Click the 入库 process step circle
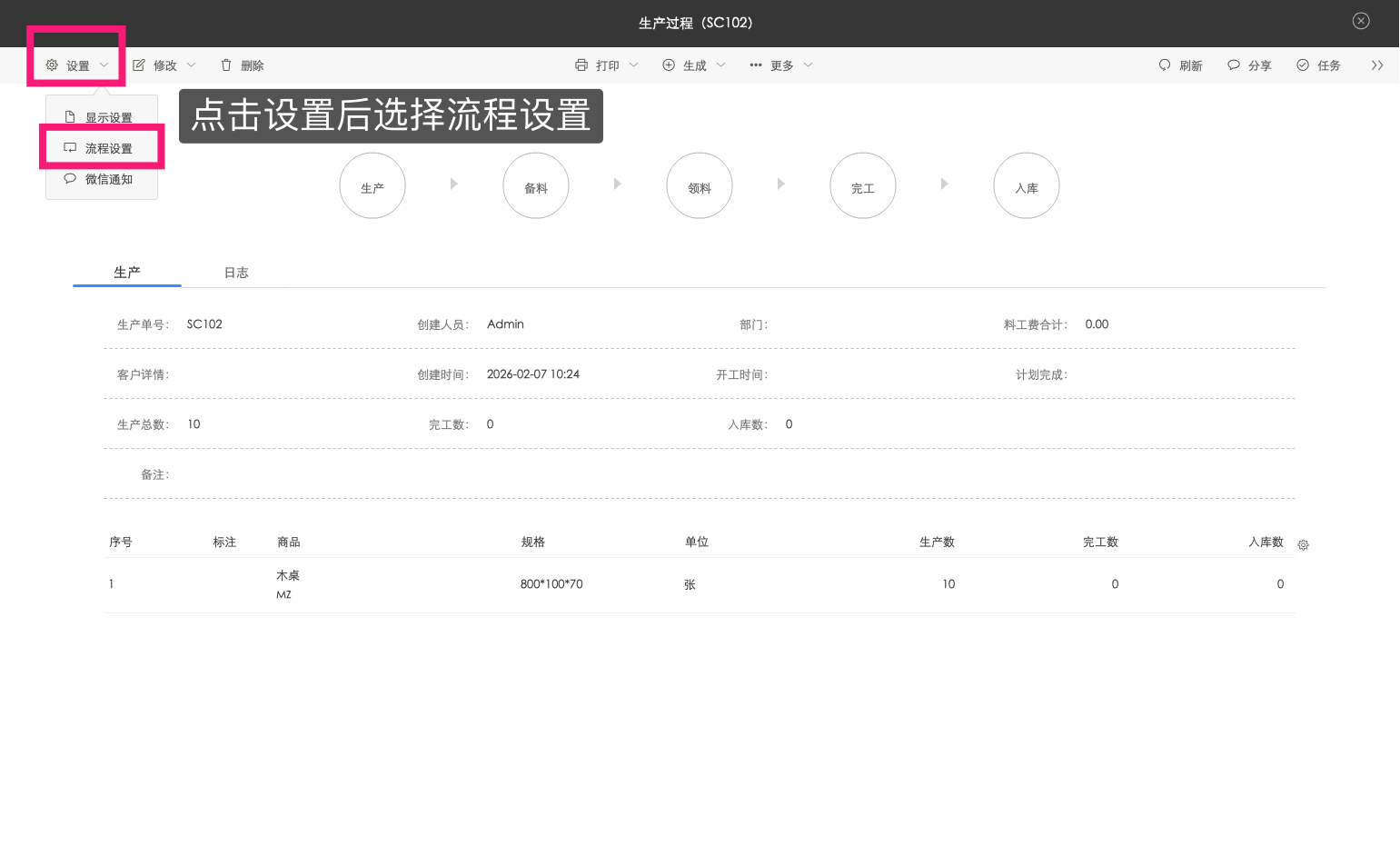This screenshot has width=1400, height=856. 1026,185
